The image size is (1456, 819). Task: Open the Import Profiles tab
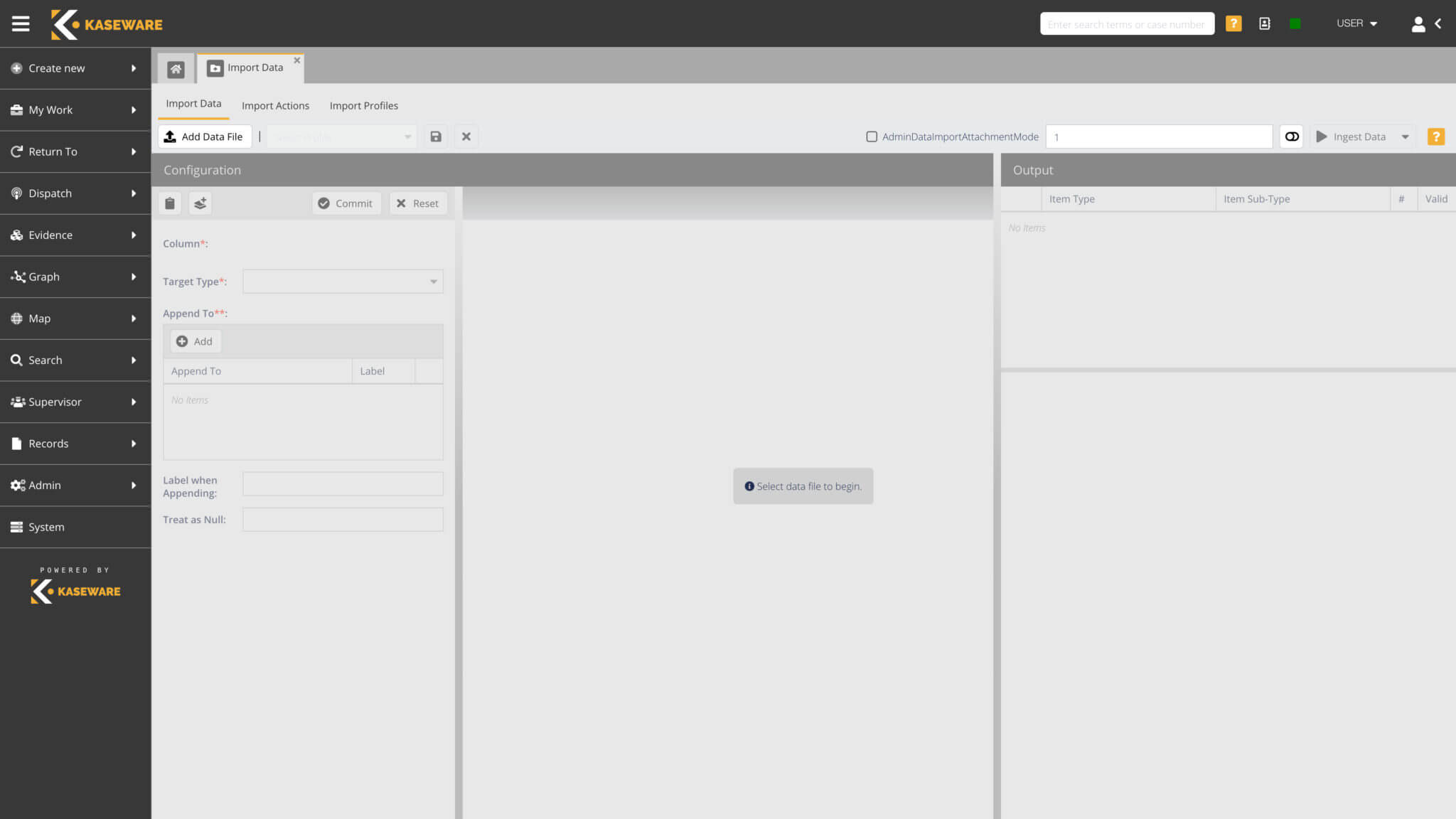coord(363,105)
